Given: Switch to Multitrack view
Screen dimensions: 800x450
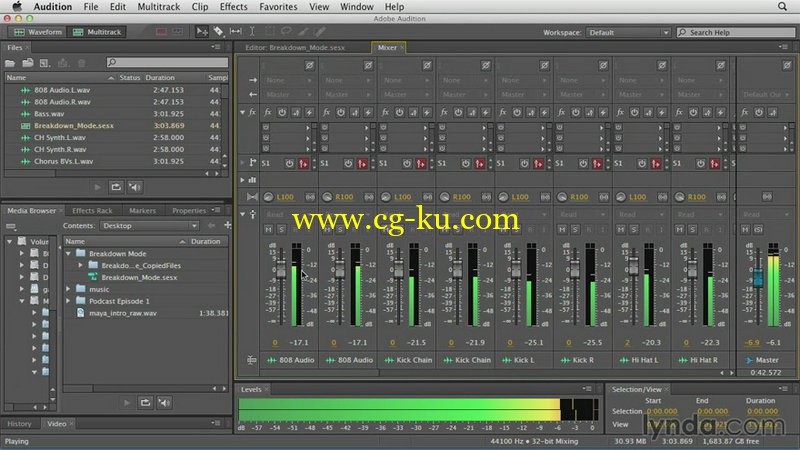Looking at the screenshot, I should coord(97,32).
